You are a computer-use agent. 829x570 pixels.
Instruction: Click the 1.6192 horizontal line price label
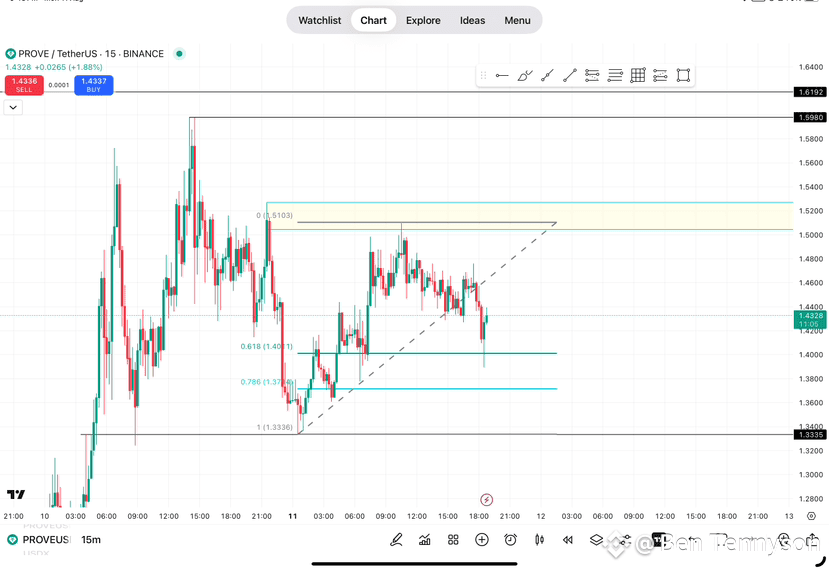coord(810,92)
